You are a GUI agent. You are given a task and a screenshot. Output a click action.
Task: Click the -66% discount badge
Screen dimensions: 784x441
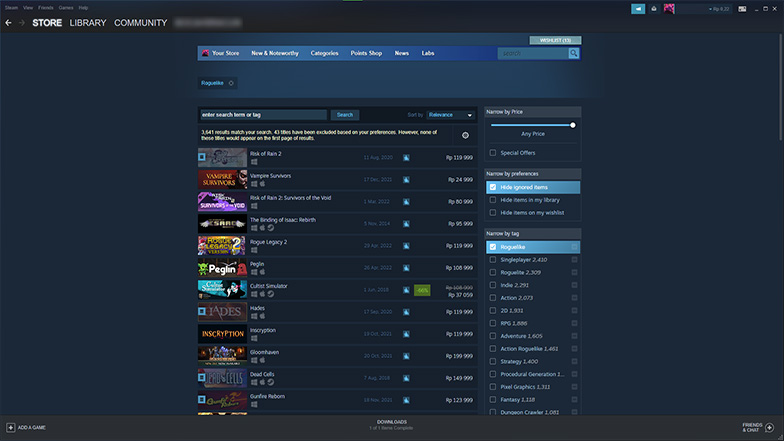click(x=422, y=290)
